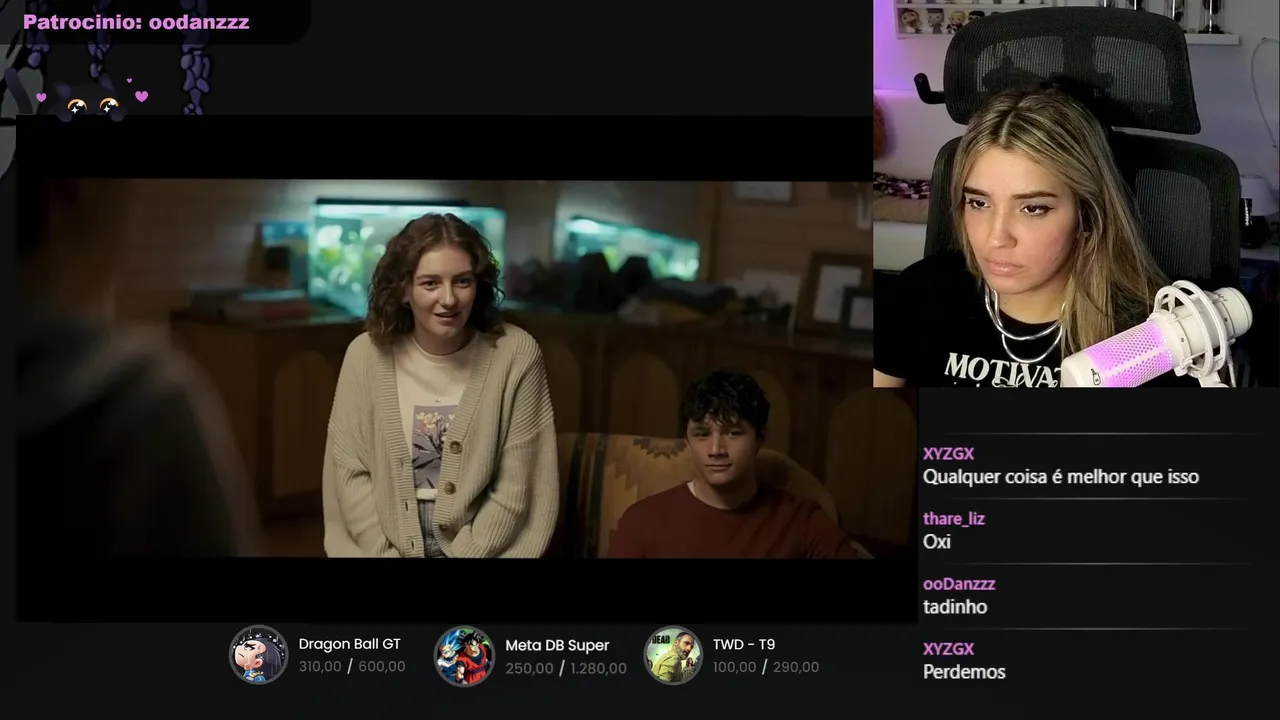Click the XYZGX username above 'Qualquer coisa'
This screenshot has height=720, width=1280.
948,454
